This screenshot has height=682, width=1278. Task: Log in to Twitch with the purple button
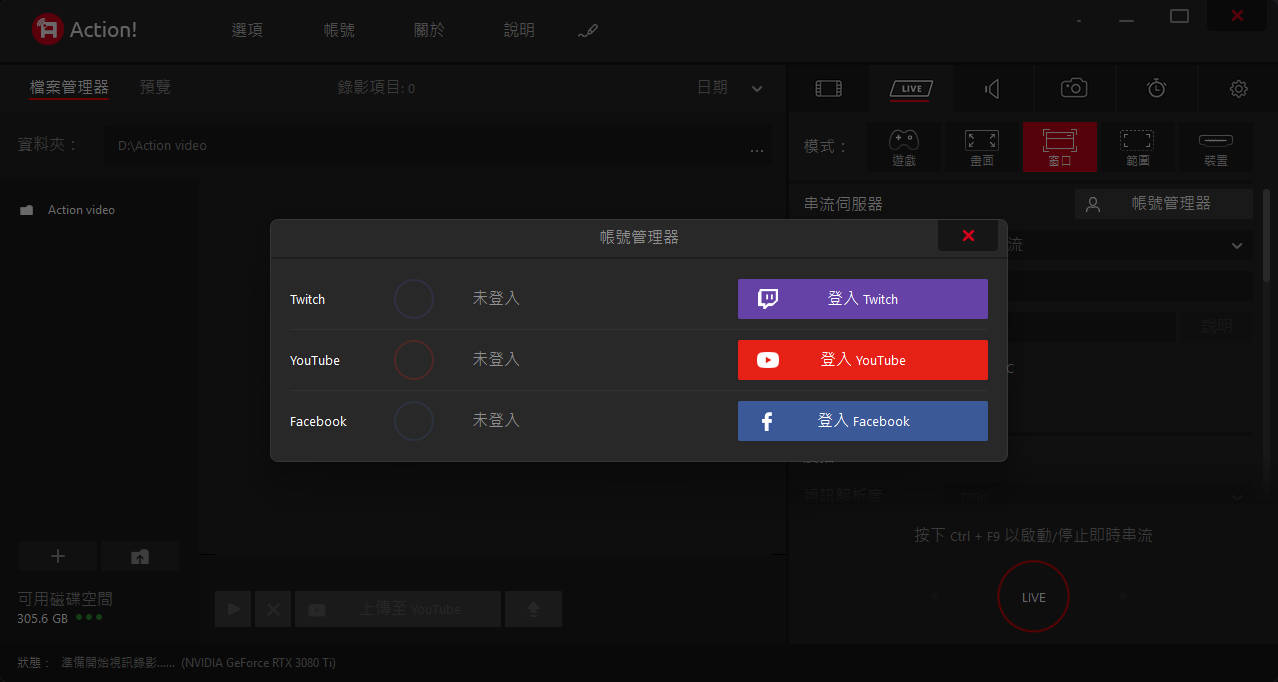tap(862, 299)
